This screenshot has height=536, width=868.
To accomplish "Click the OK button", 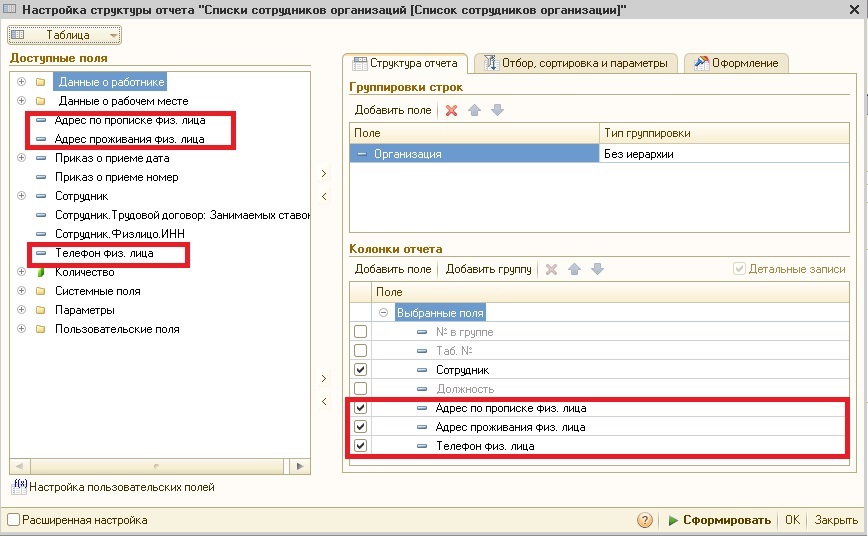I will (792, 520).
